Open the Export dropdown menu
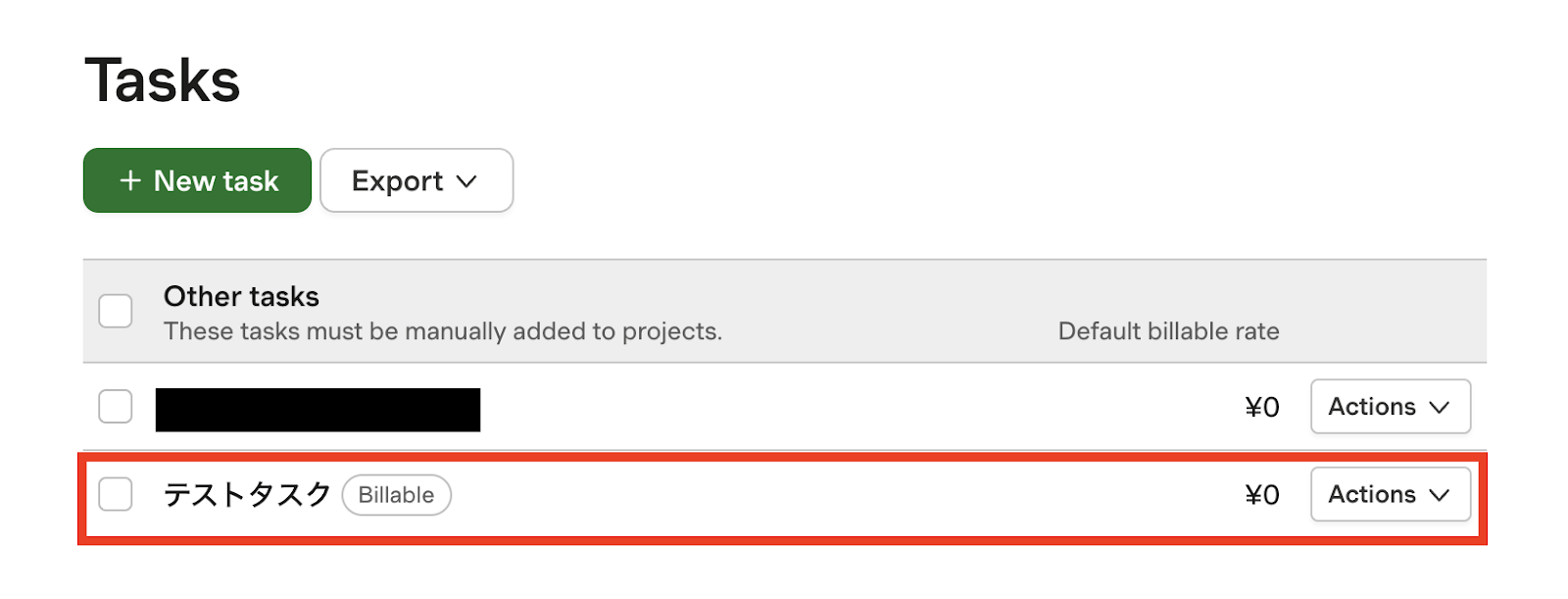Screen dimensions: 1568x599 416,180
